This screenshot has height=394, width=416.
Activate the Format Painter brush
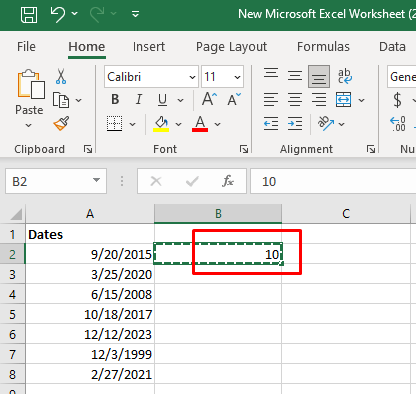click(61, 124)
